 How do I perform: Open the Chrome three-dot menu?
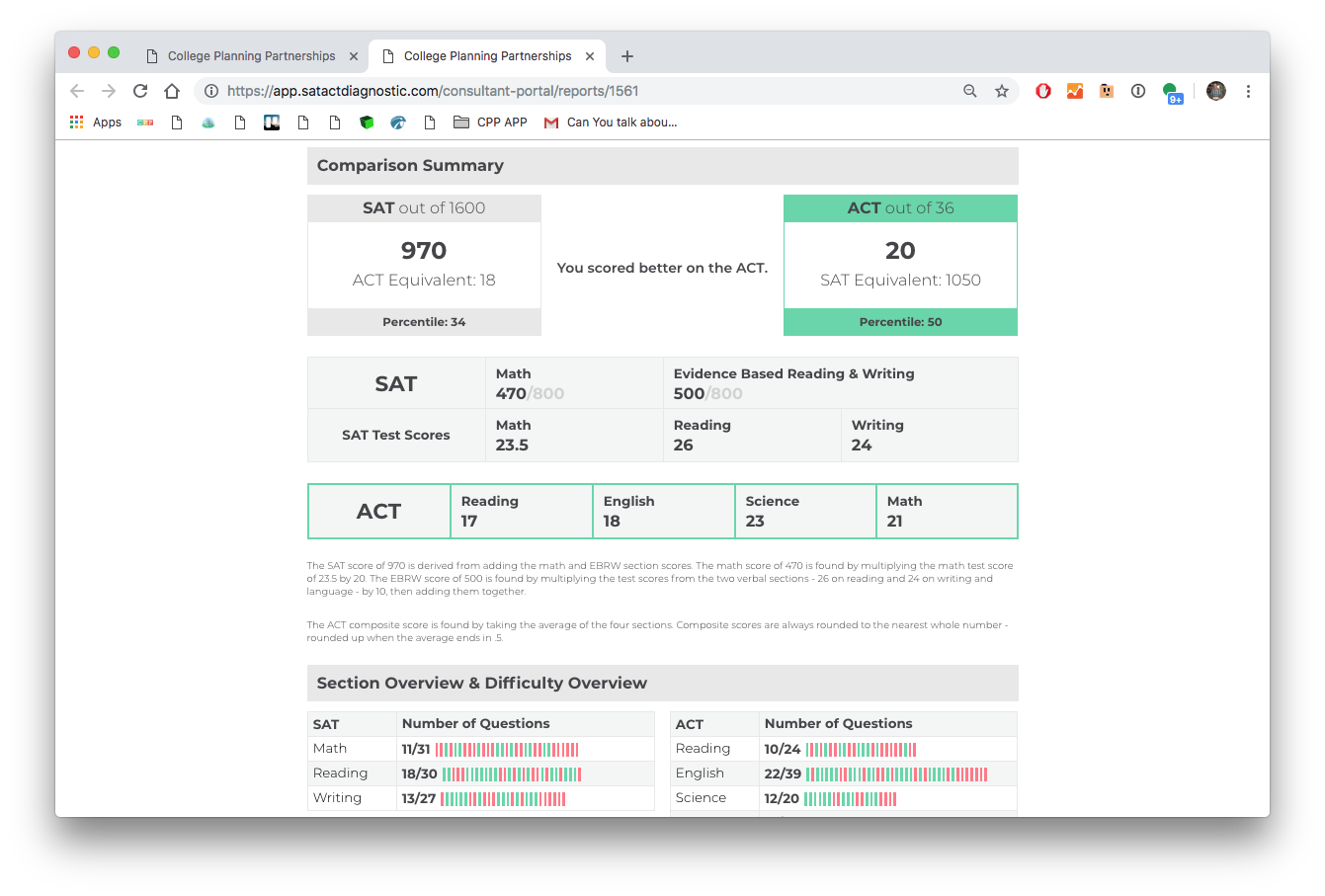click(x=1248, y=91)
